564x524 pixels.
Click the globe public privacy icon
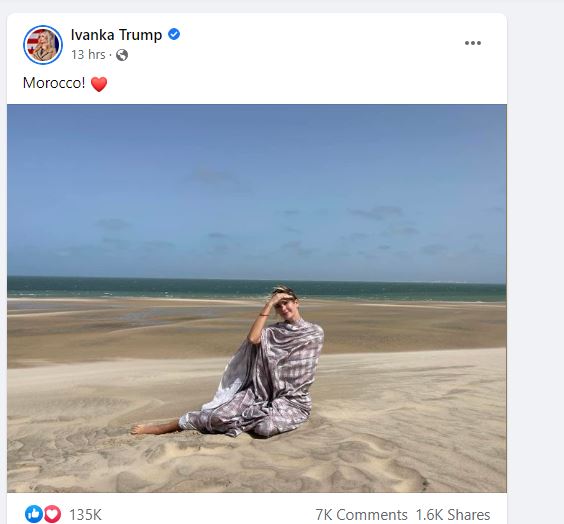pyautogui.click(x=122, y=55)
